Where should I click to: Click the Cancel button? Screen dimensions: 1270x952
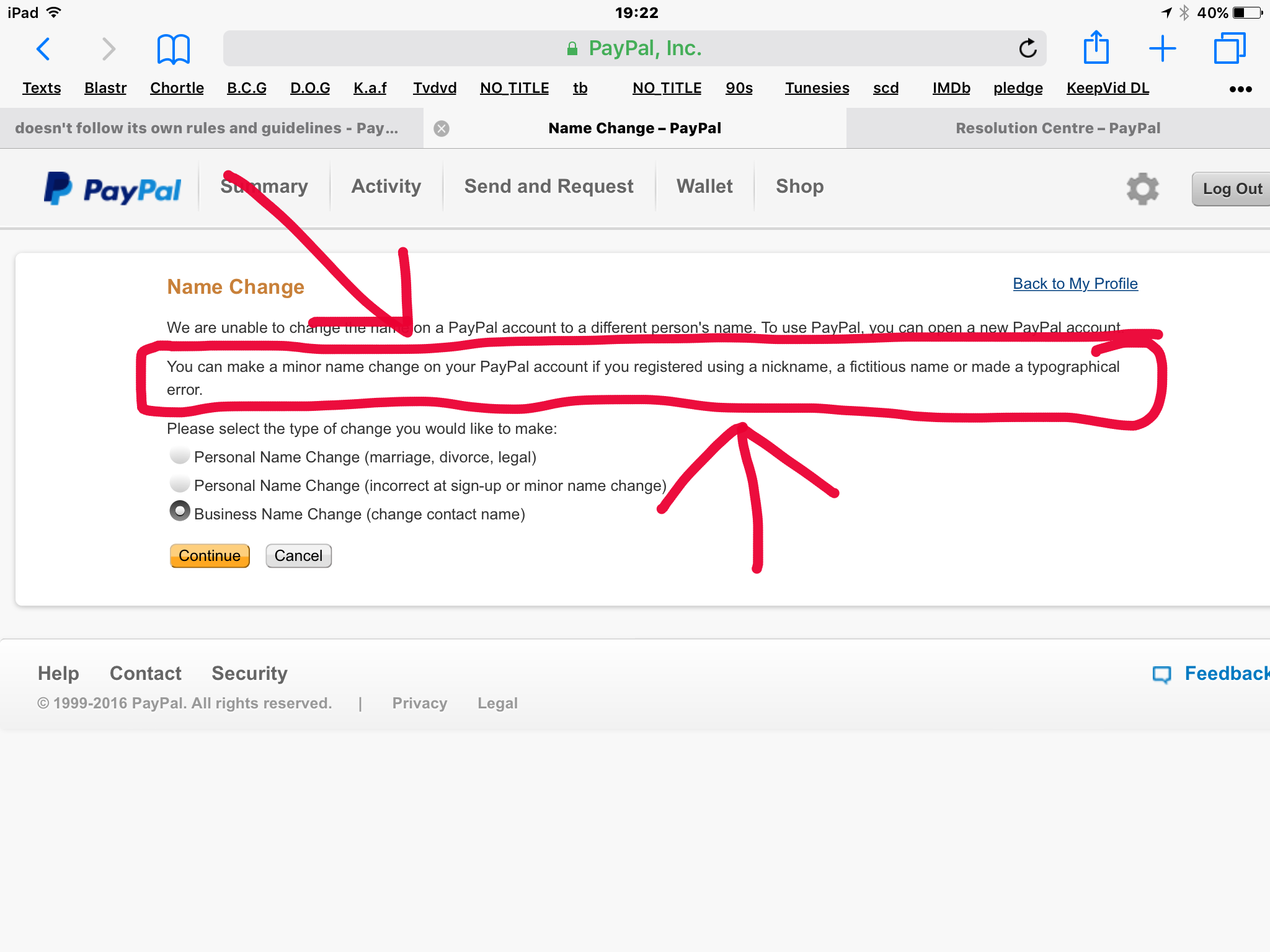pyautogui.click(x=298, y=556)
